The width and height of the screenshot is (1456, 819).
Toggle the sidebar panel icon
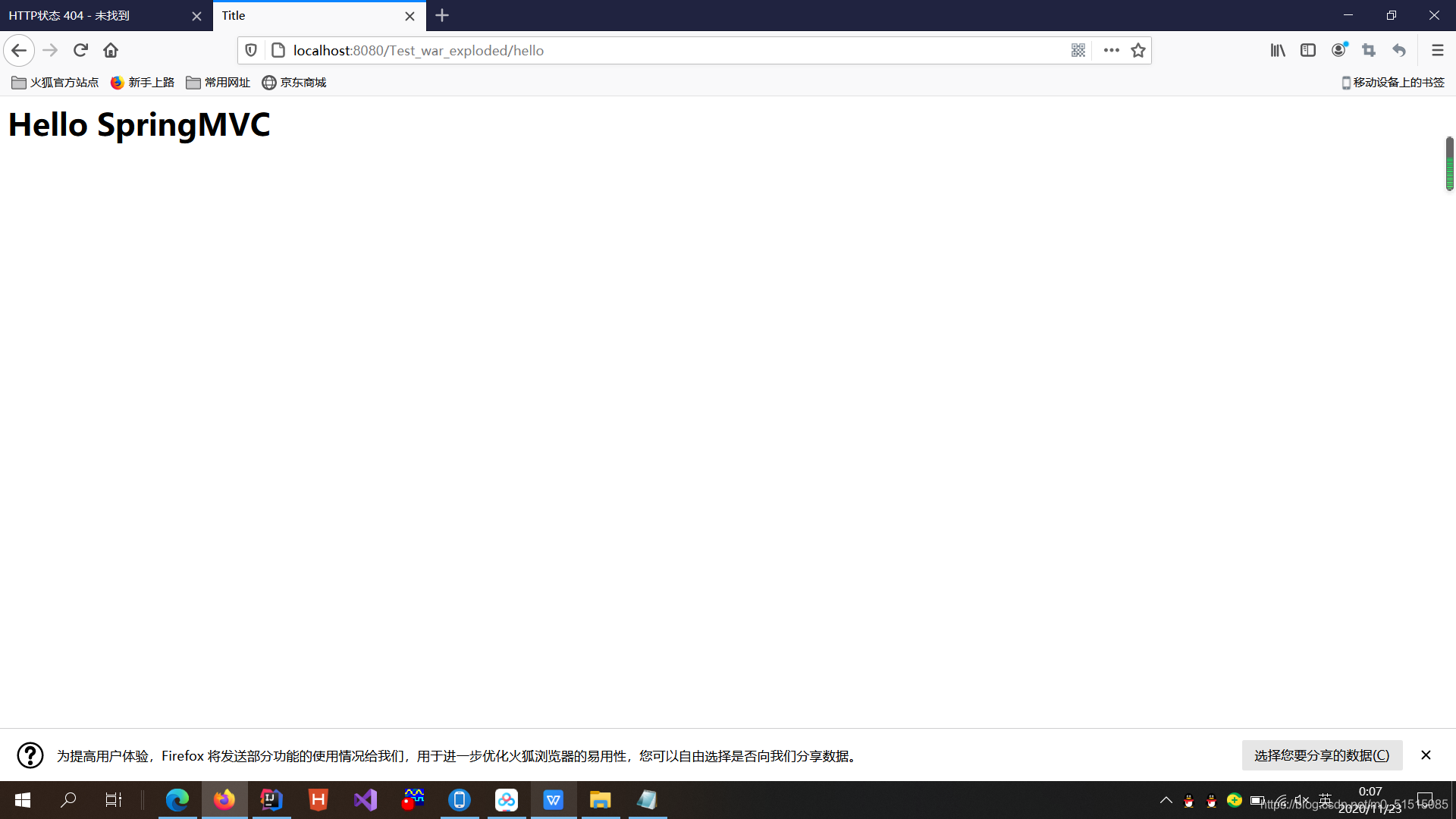1308,50
